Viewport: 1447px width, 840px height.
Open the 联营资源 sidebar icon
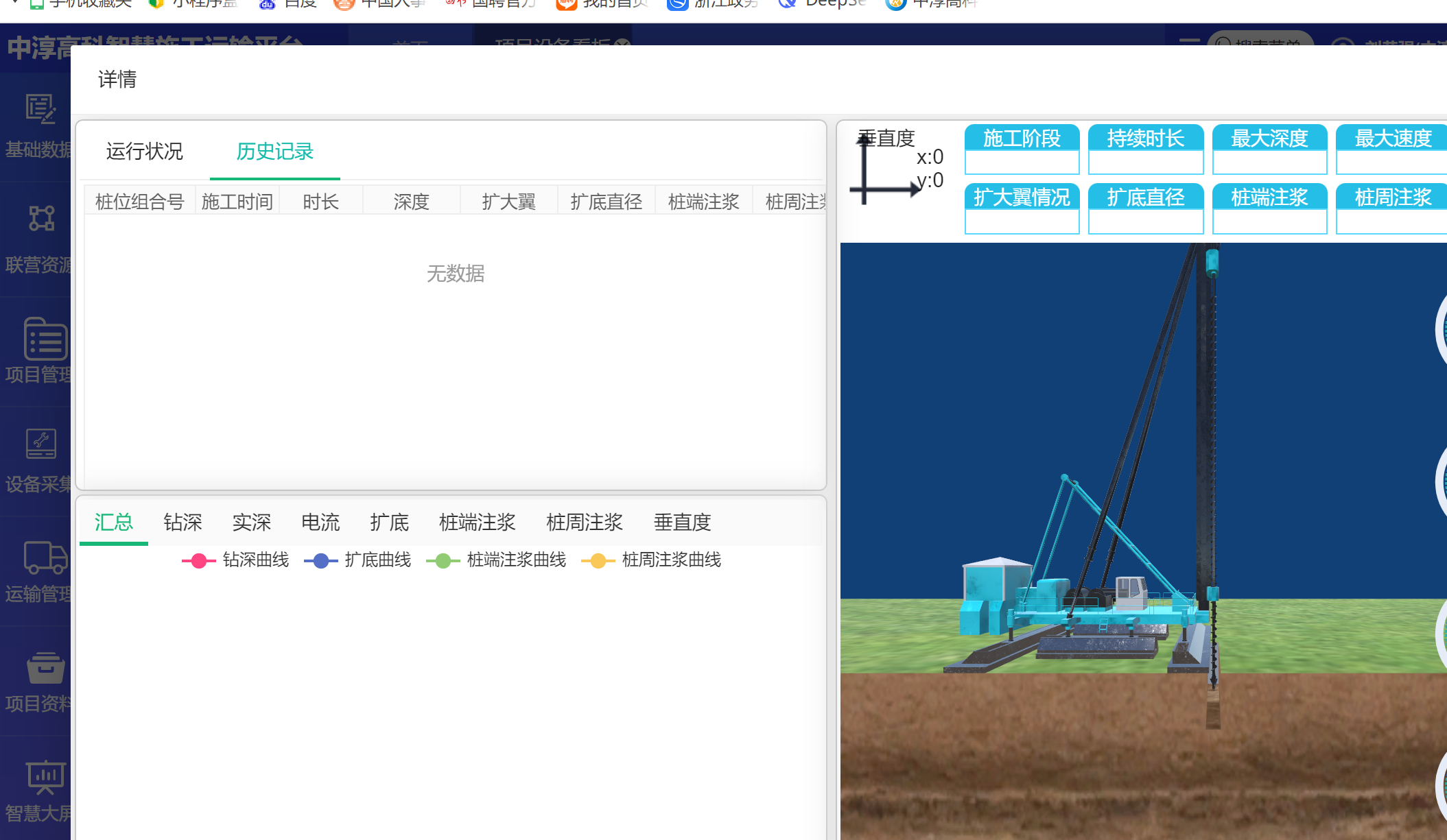40,219
